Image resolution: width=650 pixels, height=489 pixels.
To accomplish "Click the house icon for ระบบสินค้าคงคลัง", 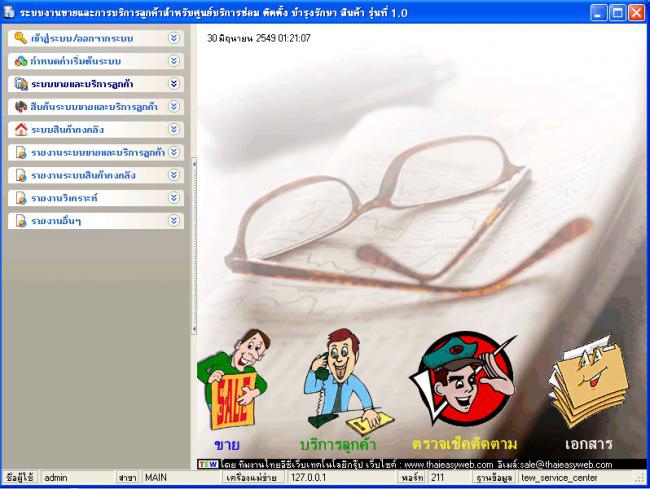I will pos(21,129).
